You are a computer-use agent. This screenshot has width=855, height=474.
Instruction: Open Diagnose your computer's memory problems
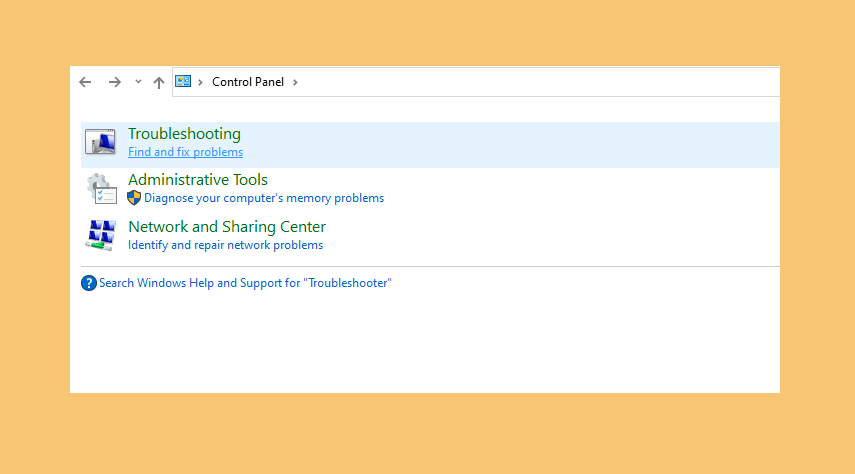[x=264, y=198]
